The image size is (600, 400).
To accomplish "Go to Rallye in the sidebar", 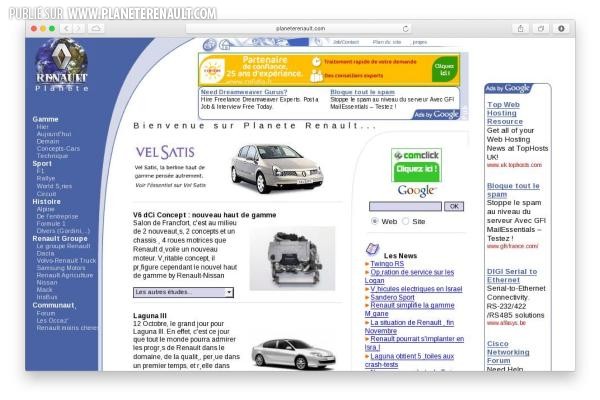I will point(46,179).
